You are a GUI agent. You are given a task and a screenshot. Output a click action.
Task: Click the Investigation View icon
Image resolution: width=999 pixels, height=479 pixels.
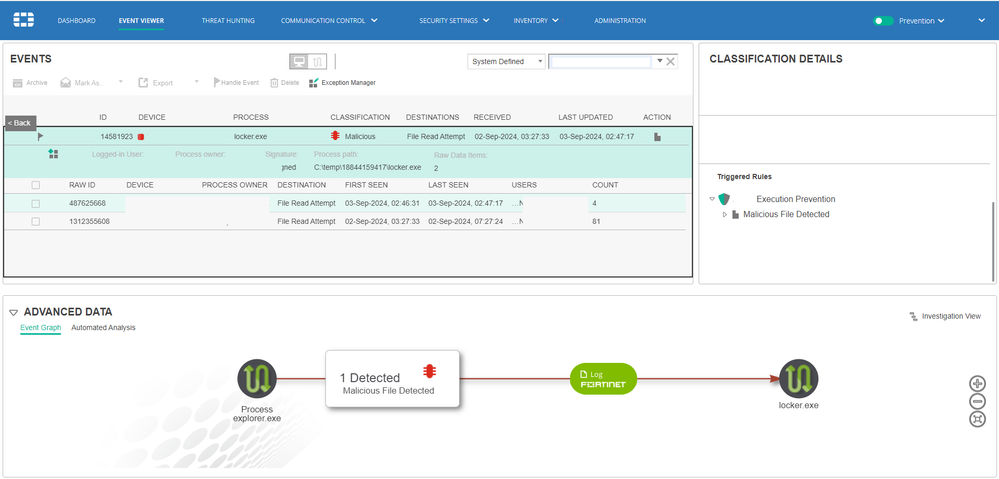point(913,316)
